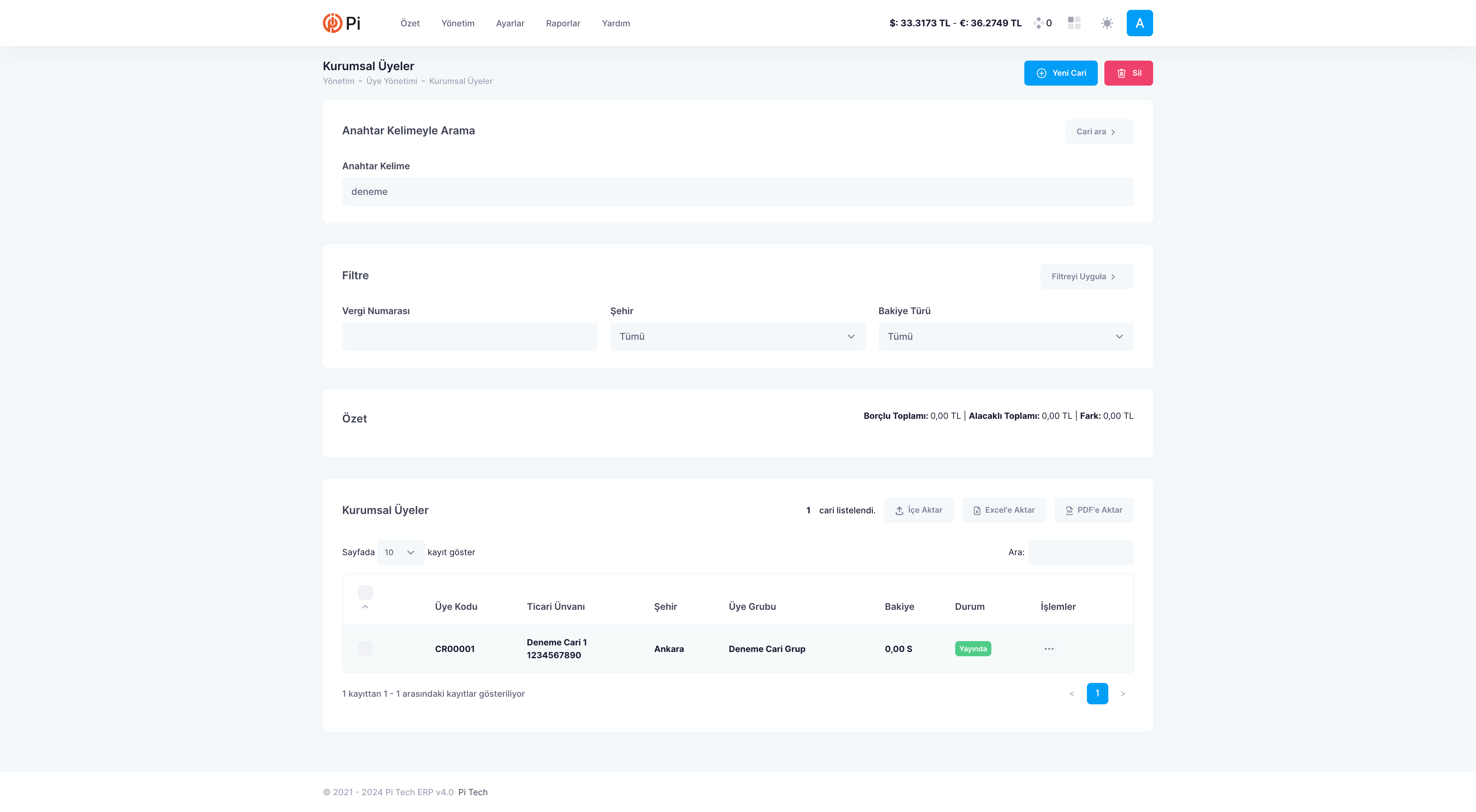Open the quick apps grid icon
The image size is (1476, 812).
click(x=1074, y=23)
